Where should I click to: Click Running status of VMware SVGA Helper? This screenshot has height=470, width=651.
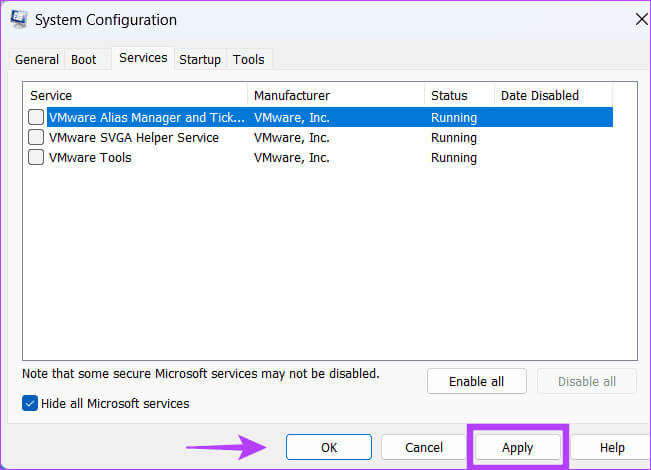point(454,137)
